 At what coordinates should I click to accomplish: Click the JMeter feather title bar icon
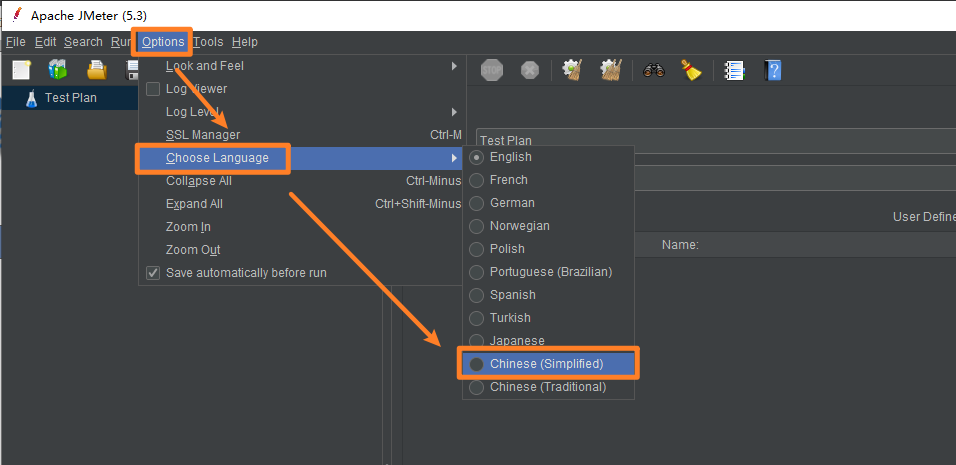tap(17, 15)
